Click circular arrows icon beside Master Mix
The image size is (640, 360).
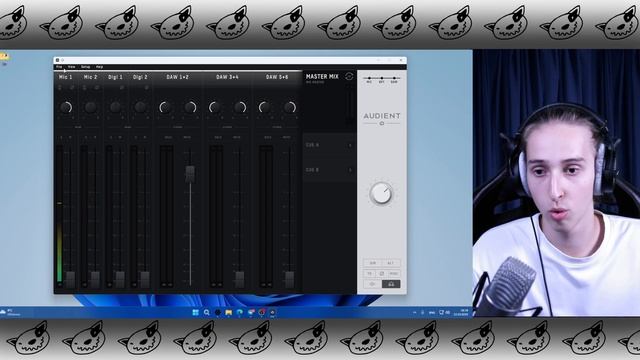click(349, 77)
